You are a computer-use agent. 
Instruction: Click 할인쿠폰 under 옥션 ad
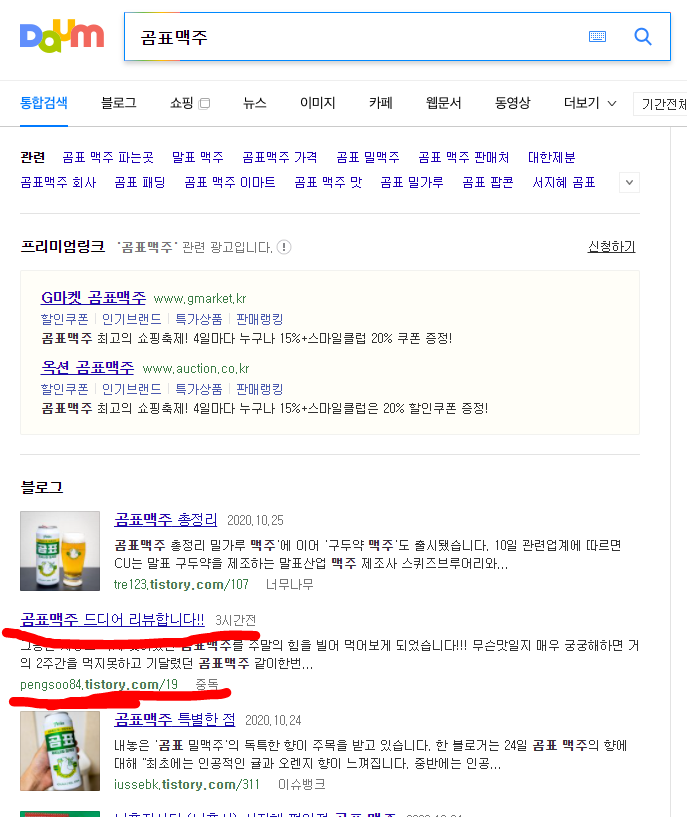point(65,389)
